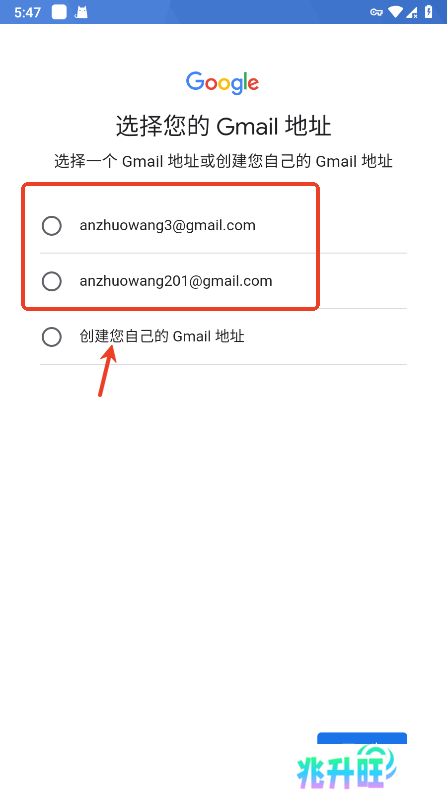This screenshot has height=794, width=447.
Task: Click the 选择您的 Gmail 地址 heading
Action: point(223,126)
